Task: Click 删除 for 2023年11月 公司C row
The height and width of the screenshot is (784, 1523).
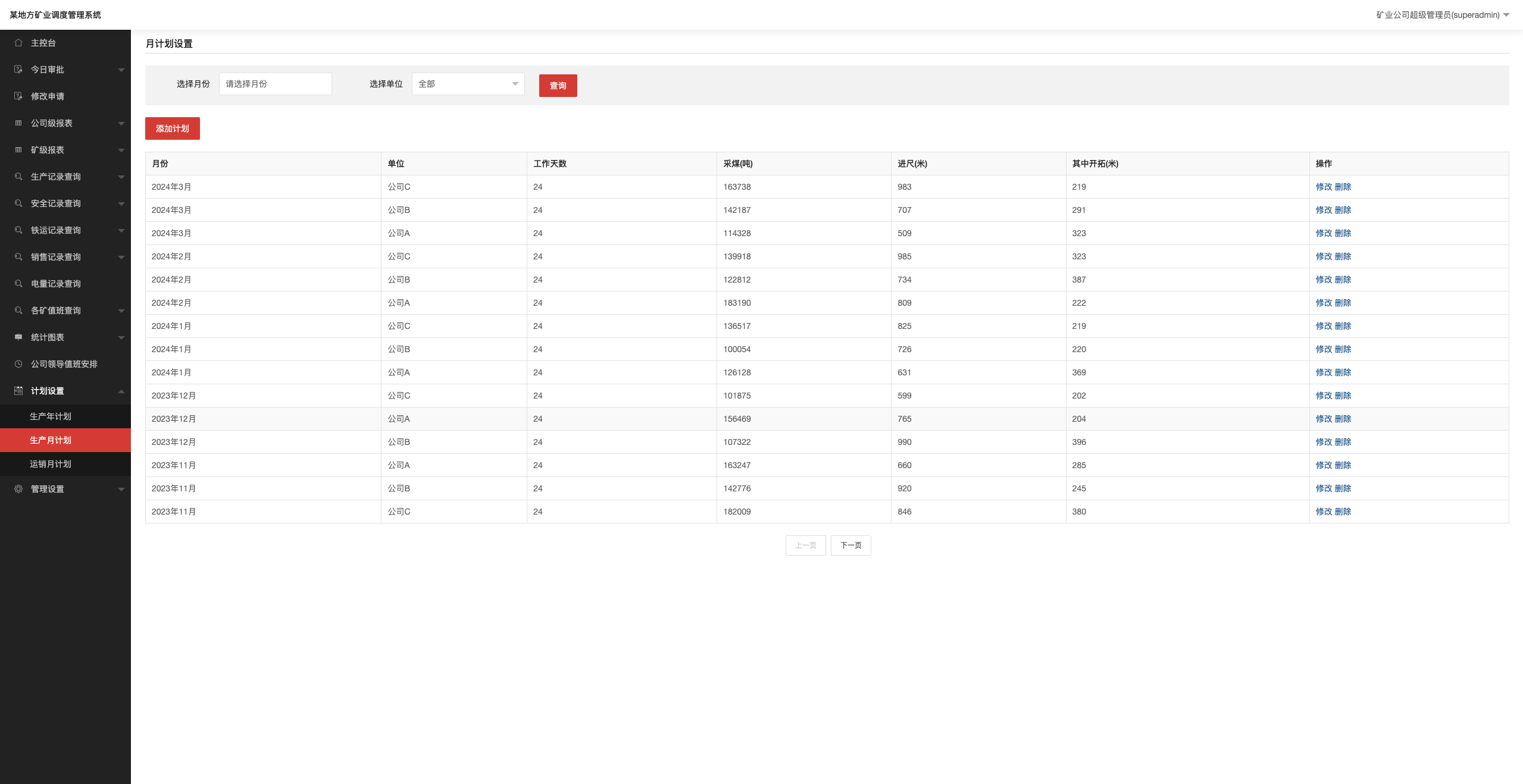Action: [x=1343, y=512]
